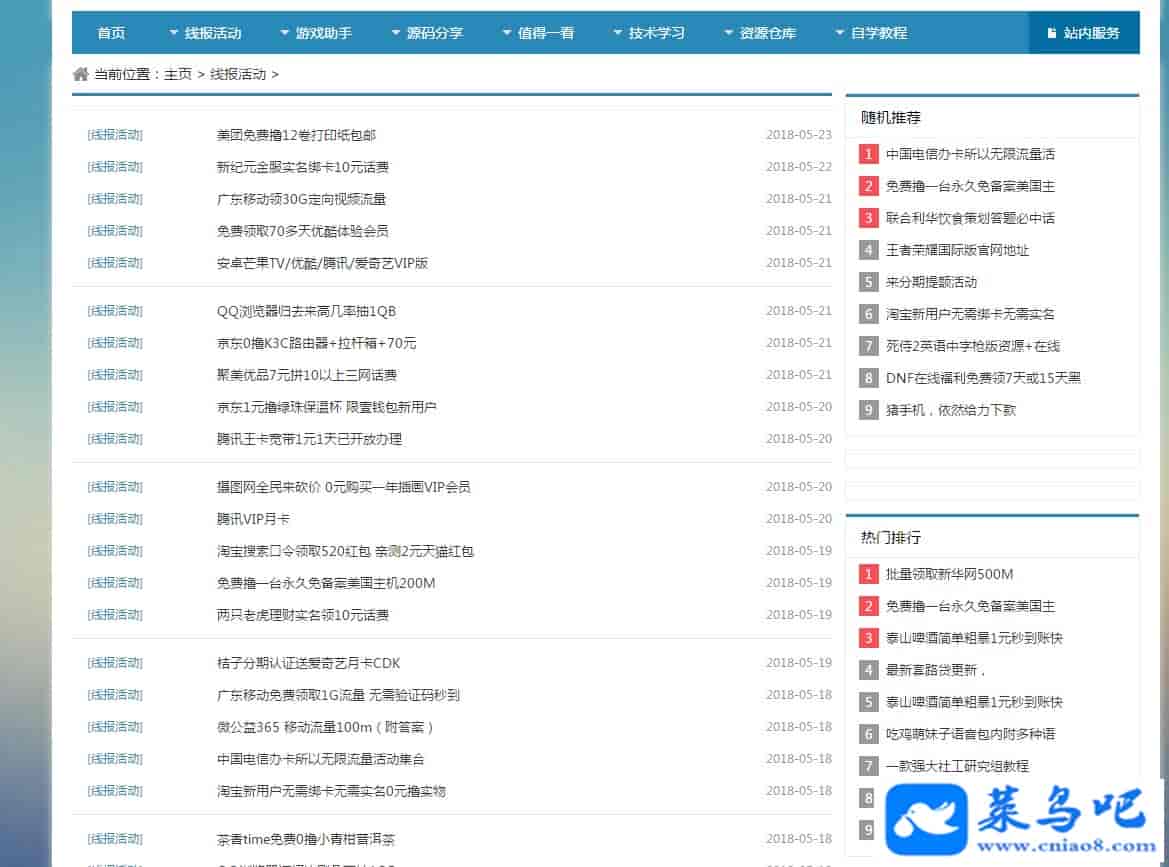Viewport: 1169px width, 867px height.
Task: Open article 腾讯VIP月卡
Action: point(253,519)
